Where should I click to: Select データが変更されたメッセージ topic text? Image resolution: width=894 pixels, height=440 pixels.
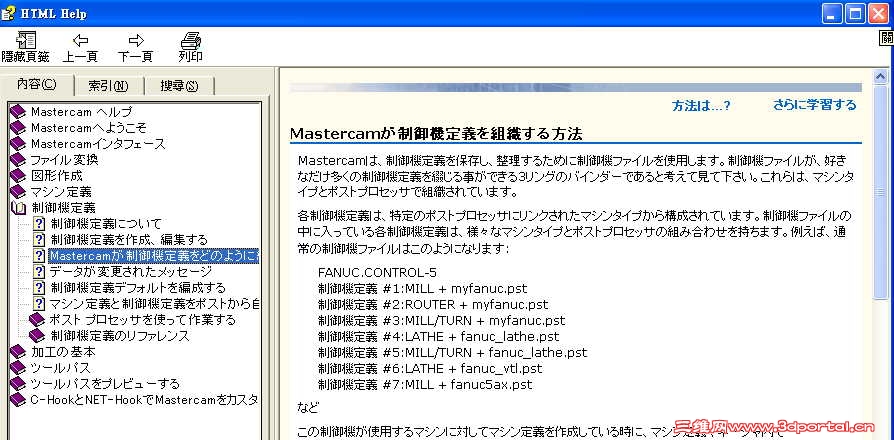(x=131, y=271)
